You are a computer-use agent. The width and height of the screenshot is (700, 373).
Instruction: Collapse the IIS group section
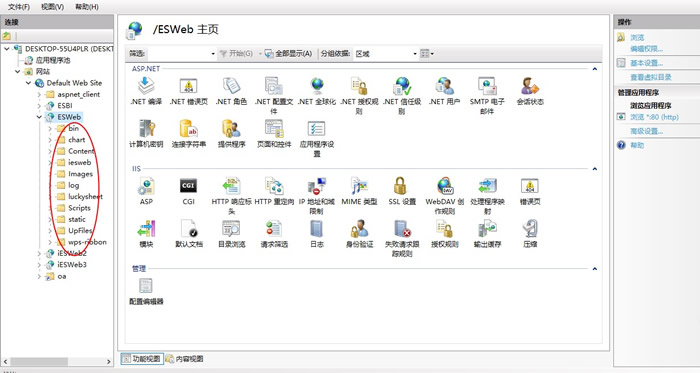pyautogui.click(x=595, y=169)
